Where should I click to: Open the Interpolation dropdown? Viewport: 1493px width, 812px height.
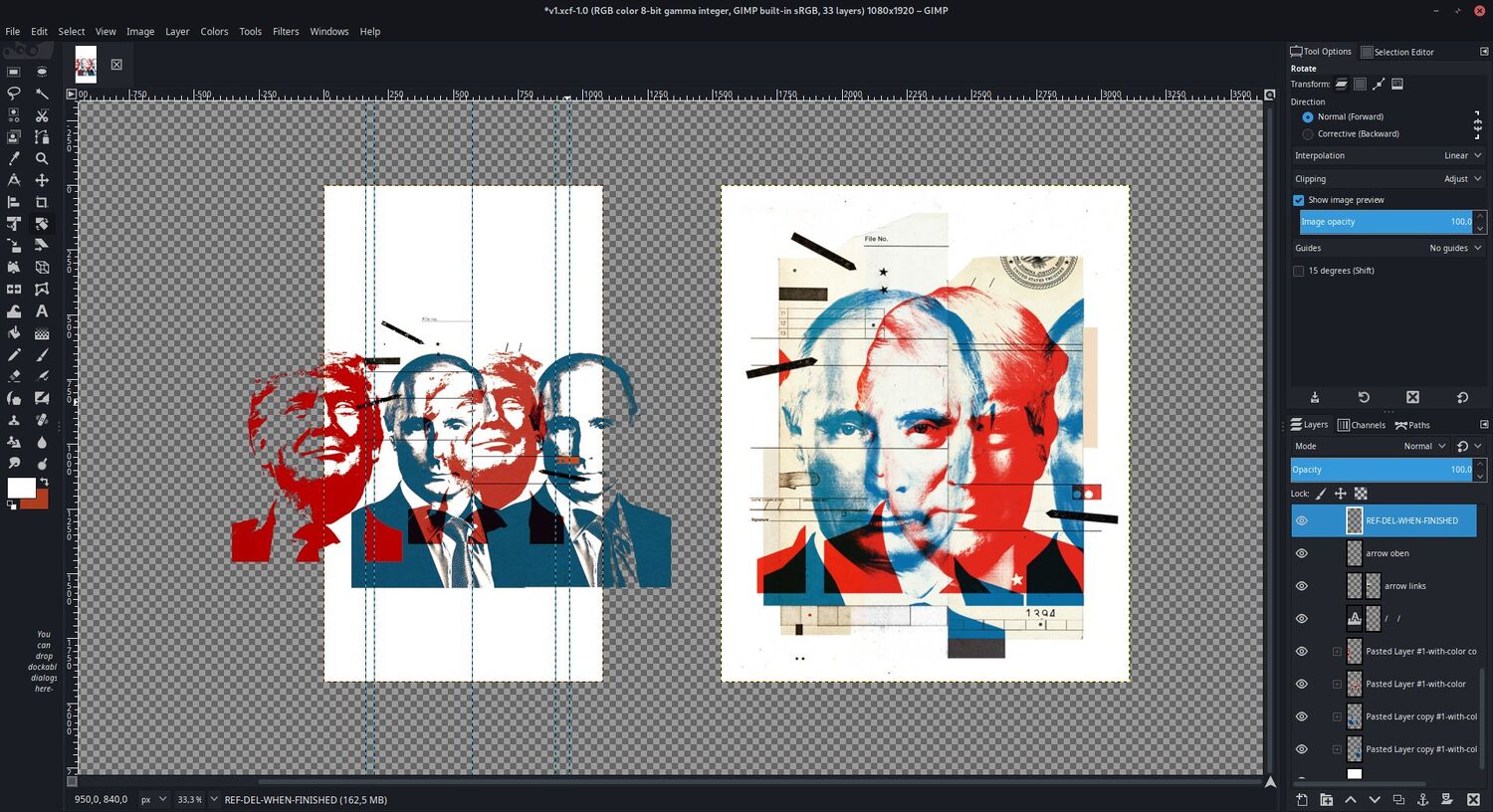[x=1387, y=155]
